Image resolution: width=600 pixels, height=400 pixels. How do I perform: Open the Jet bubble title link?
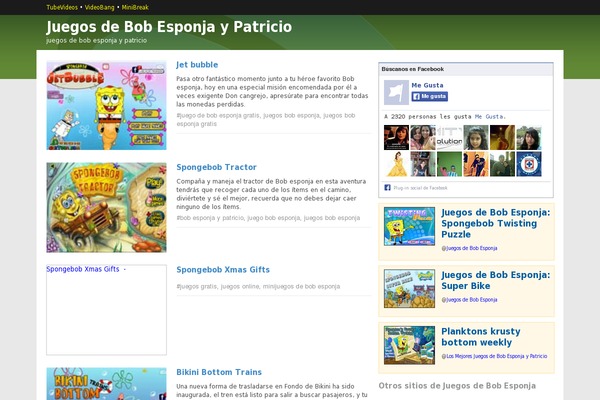pyautogui.click(x=197, y=65)
